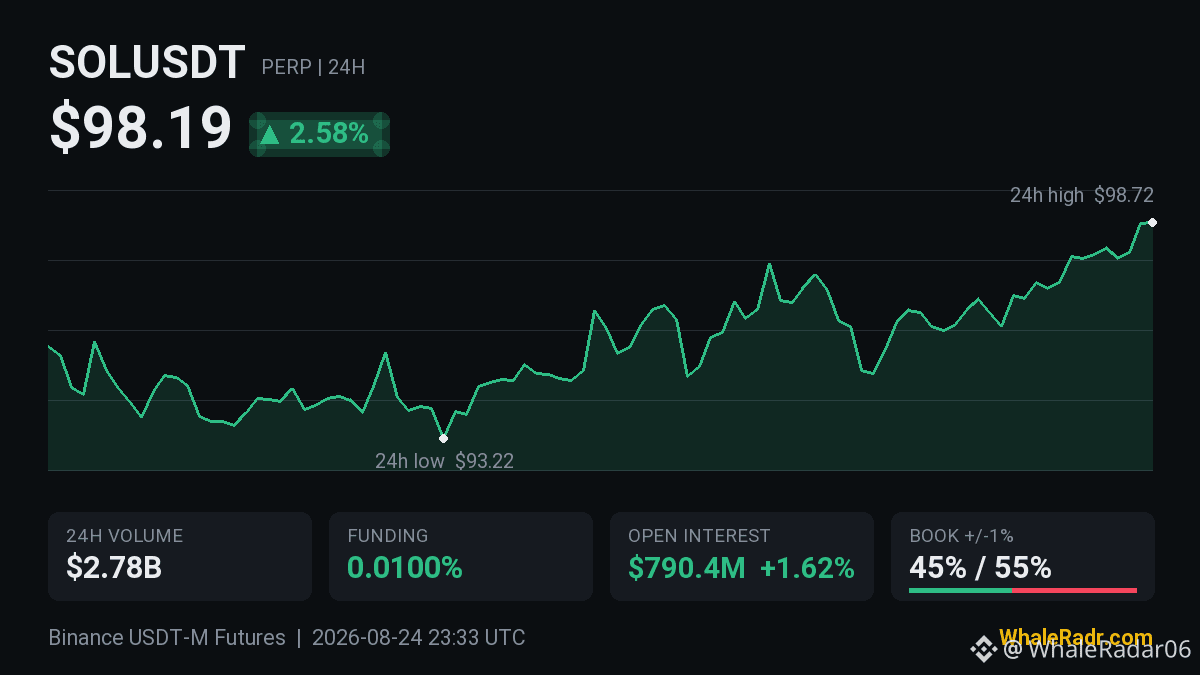Click the $98.19 current price

[141, 129]
